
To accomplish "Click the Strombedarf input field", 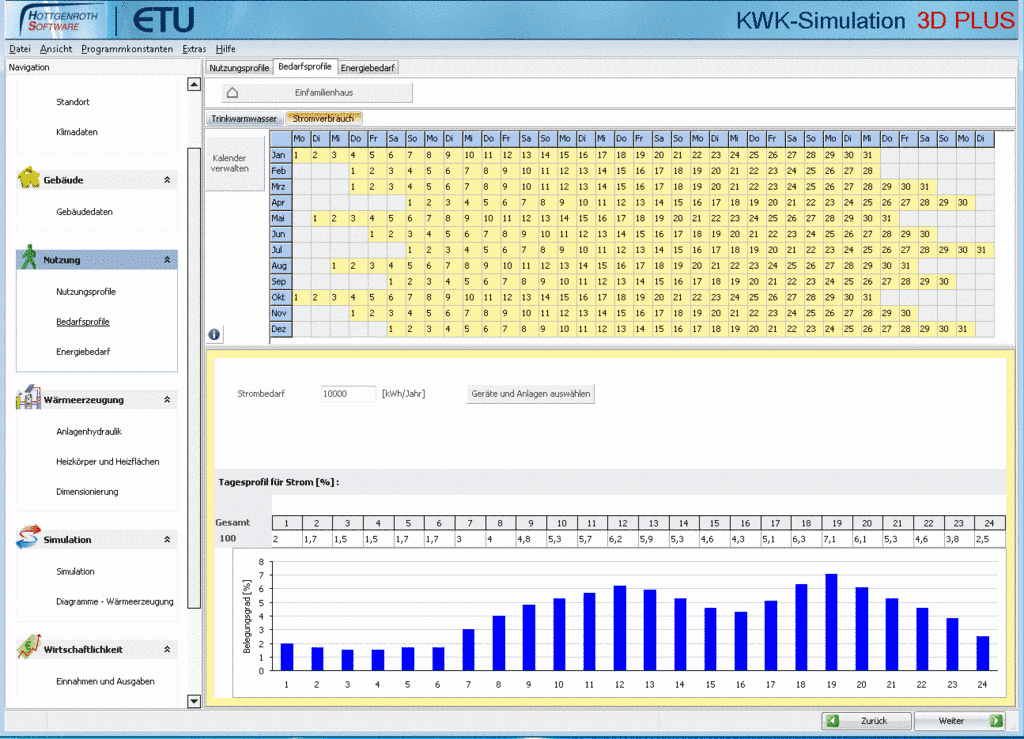I will pos(347,394).
